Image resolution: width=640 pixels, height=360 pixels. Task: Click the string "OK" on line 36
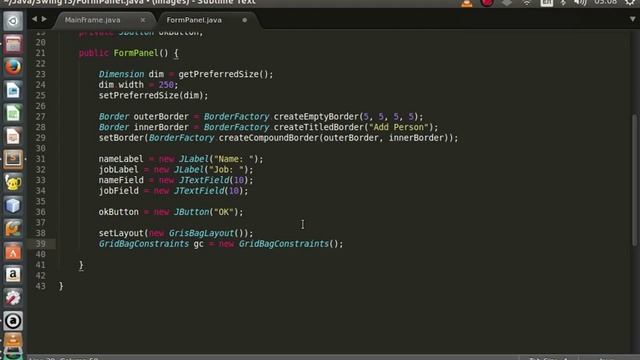coord(223,212)
